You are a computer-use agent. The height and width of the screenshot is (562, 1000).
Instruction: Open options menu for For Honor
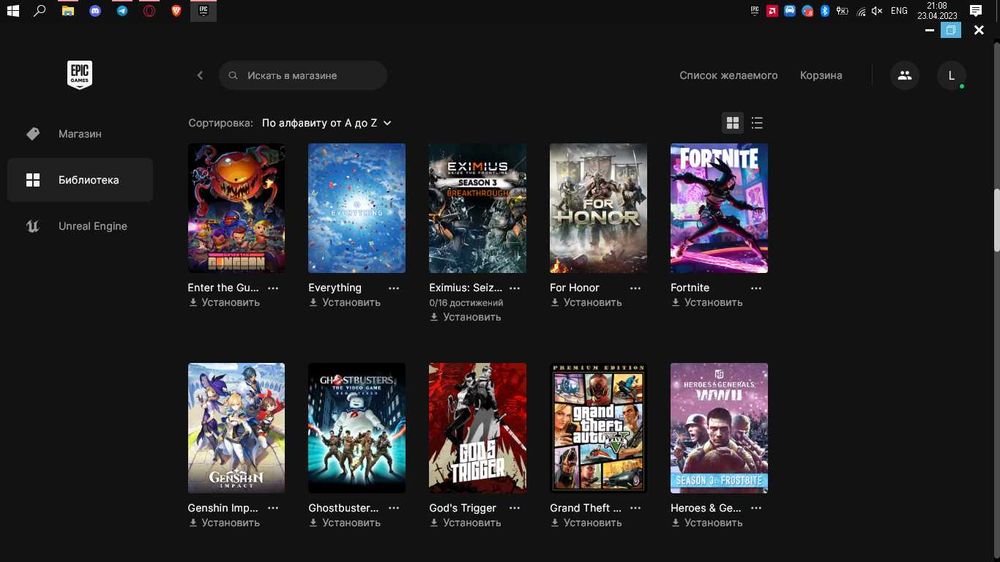635,288
